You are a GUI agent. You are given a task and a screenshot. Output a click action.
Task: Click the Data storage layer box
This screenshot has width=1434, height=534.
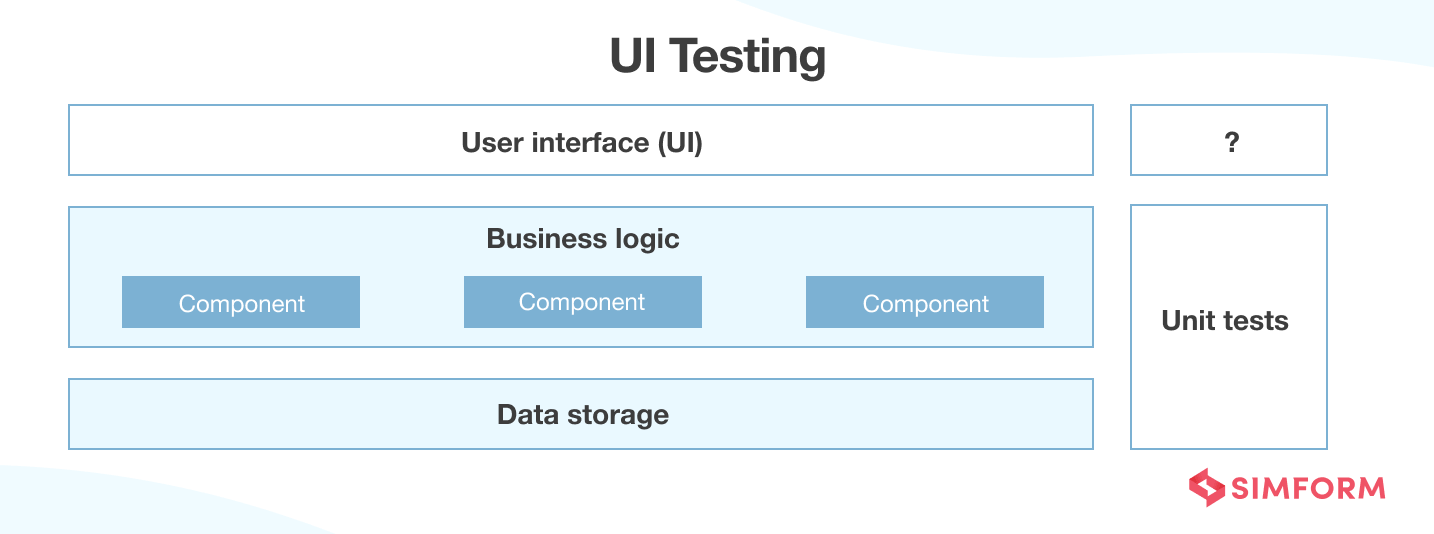coord(580,414)
